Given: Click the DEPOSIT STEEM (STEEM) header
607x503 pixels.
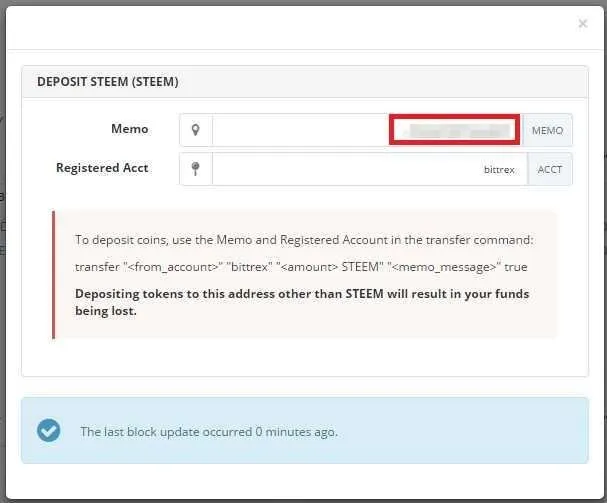Looking at the screenshot, I should click(x=108, y=82).
